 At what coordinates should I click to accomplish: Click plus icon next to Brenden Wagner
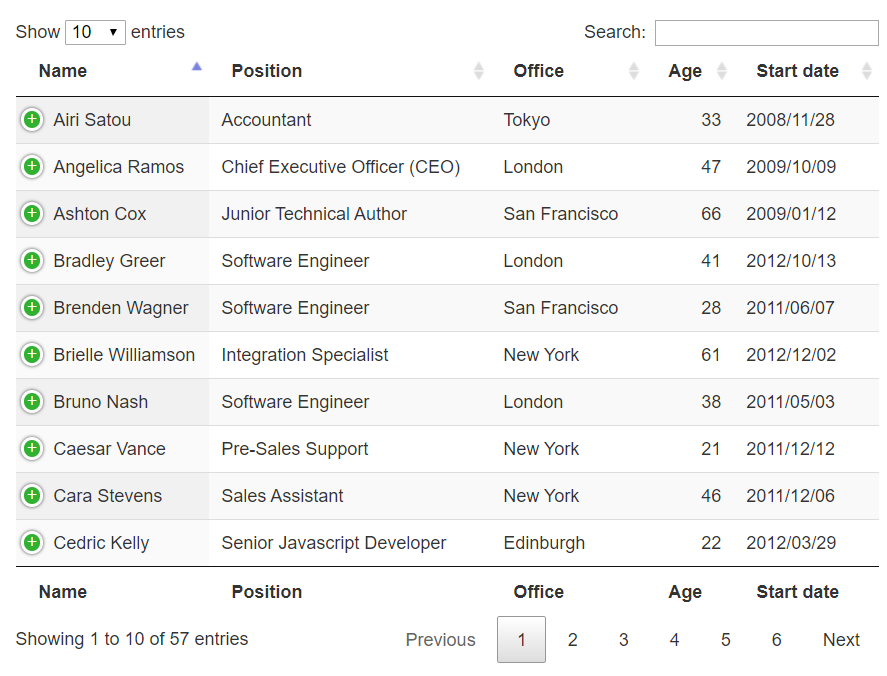(x=32, y=308)
